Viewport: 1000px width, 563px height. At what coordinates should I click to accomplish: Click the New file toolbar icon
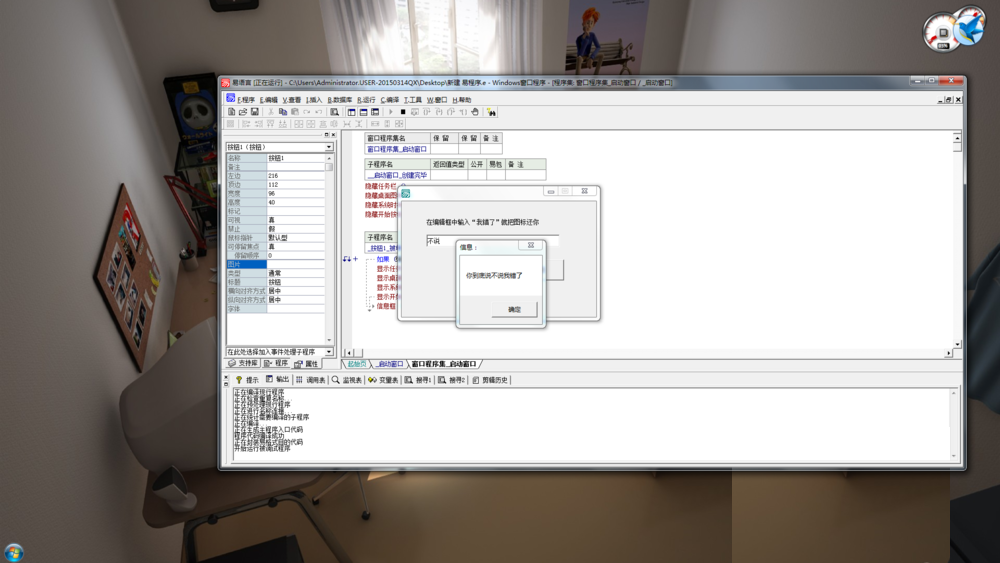pyautogui.click(x=232, y=112)
